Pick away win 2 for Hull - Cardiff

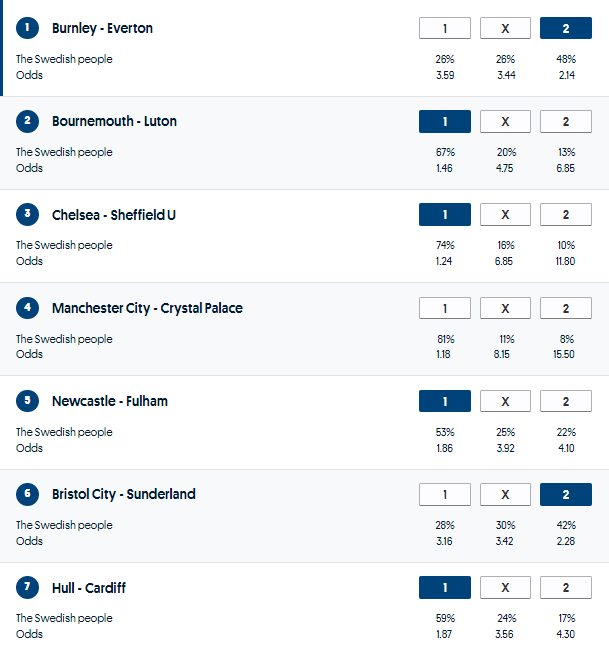point(565,588)
